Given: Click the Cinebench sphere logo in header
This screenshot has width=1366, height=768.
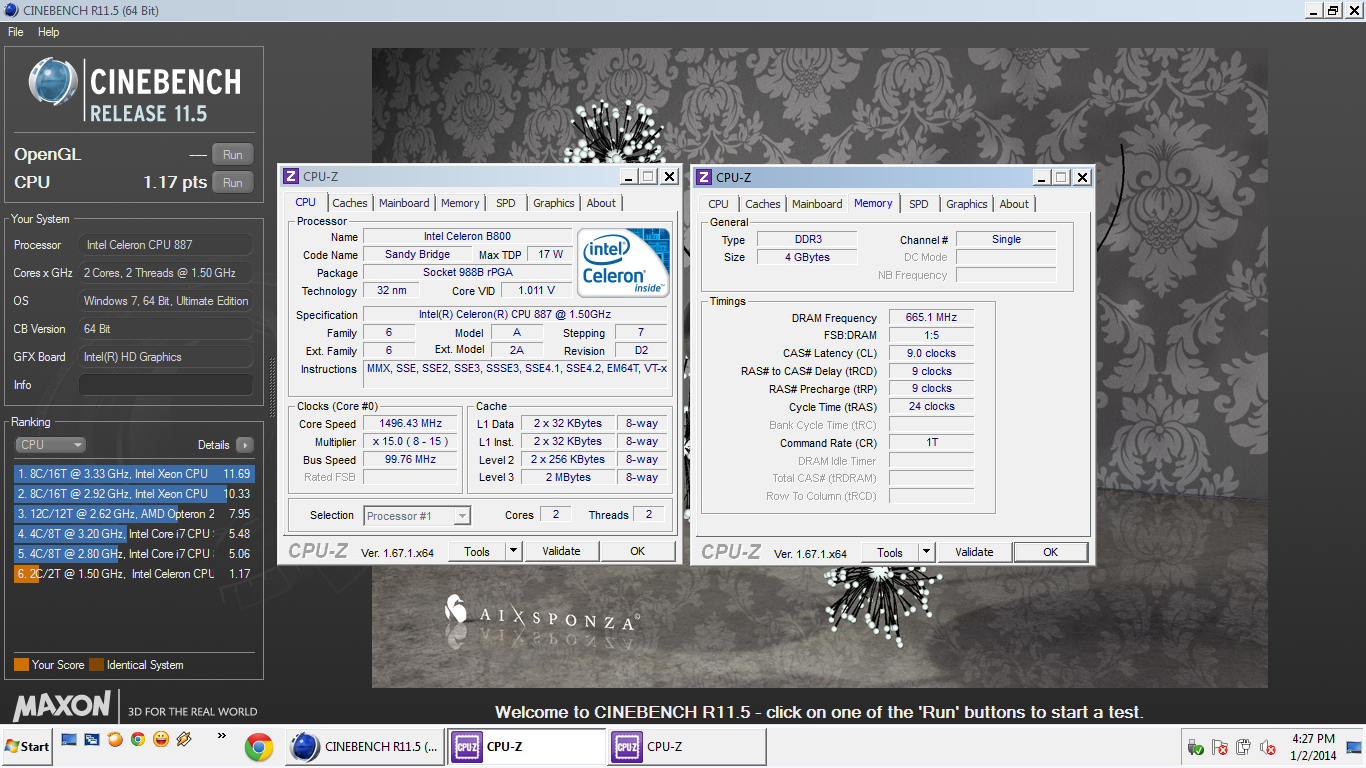Looking at the screenshot, I should pos(54,83).
